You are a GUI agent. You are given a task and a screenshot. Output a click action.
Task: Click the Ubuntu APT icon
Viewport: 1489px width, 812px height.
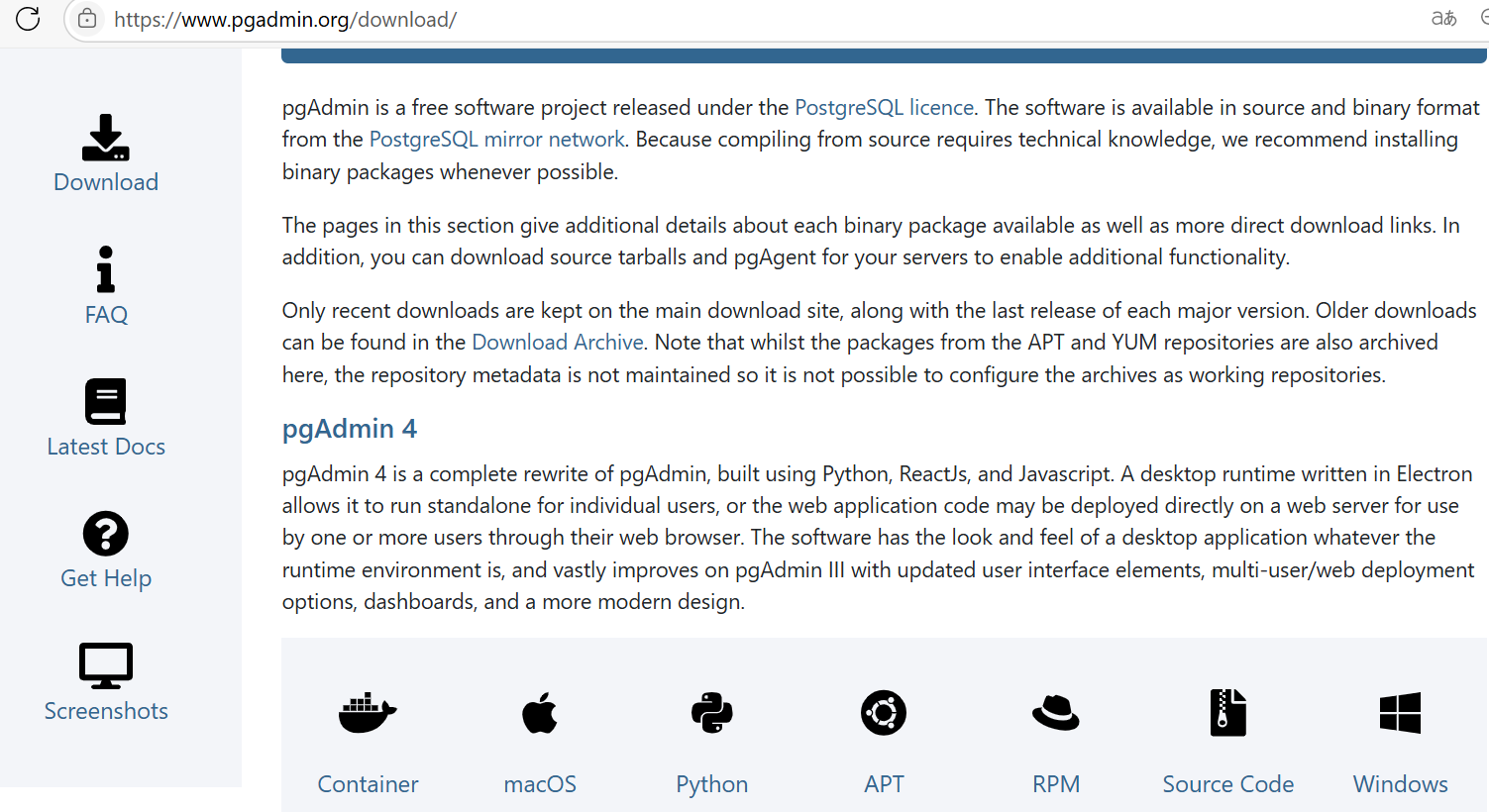point(884,713)
